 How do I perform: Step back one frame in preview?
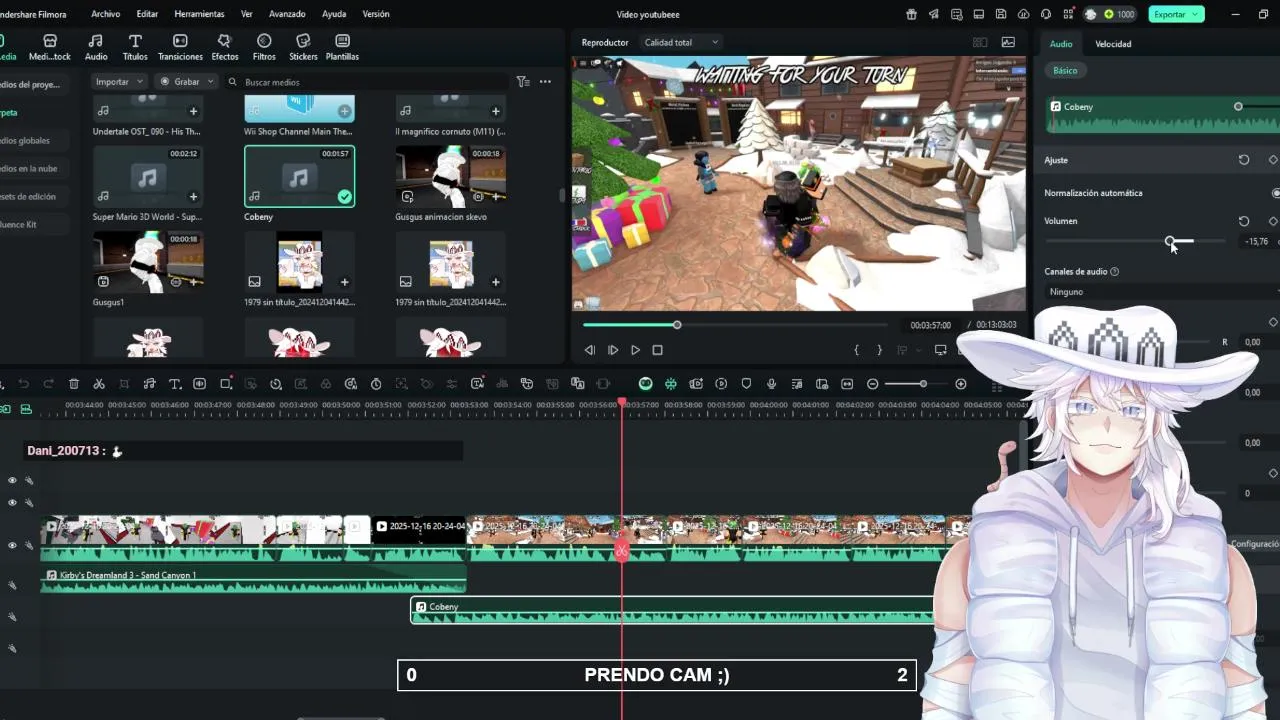[589, 350]
